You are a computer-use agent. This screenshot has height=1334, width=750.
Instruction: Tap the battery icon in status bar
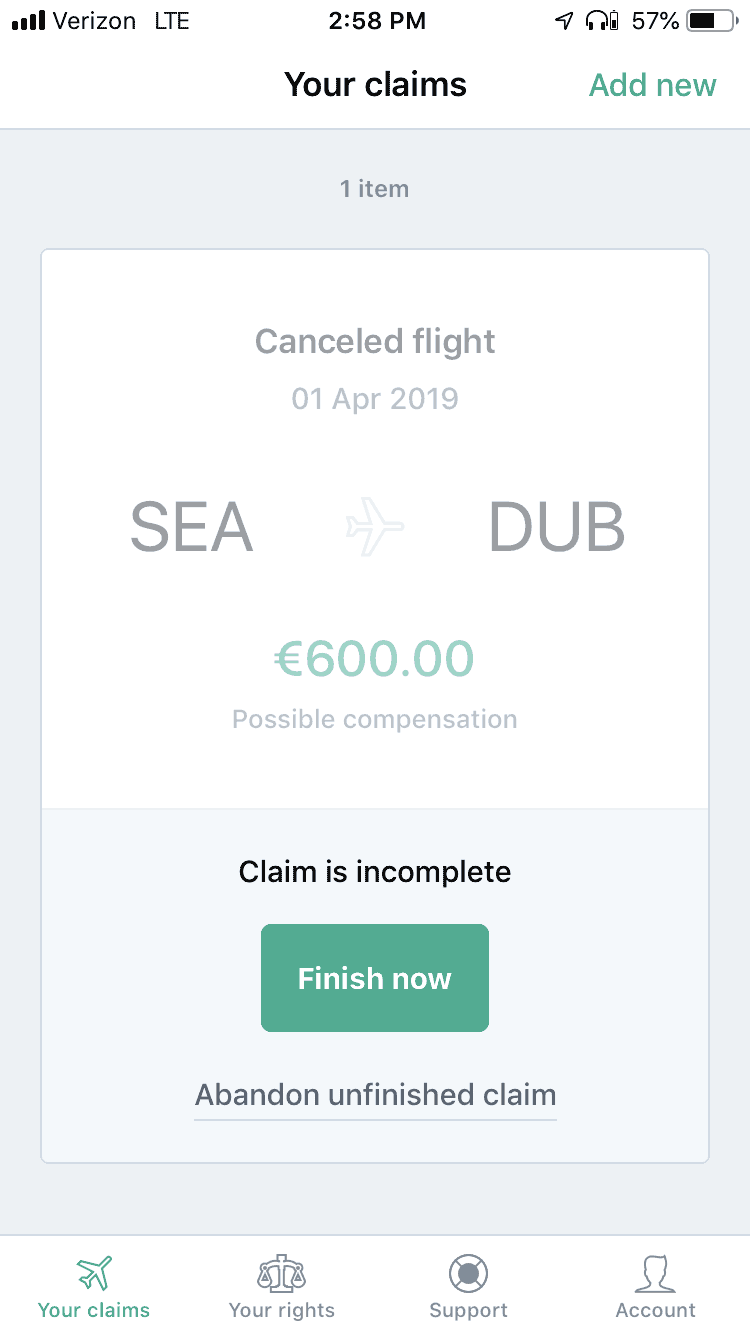[x=712, y=20]
